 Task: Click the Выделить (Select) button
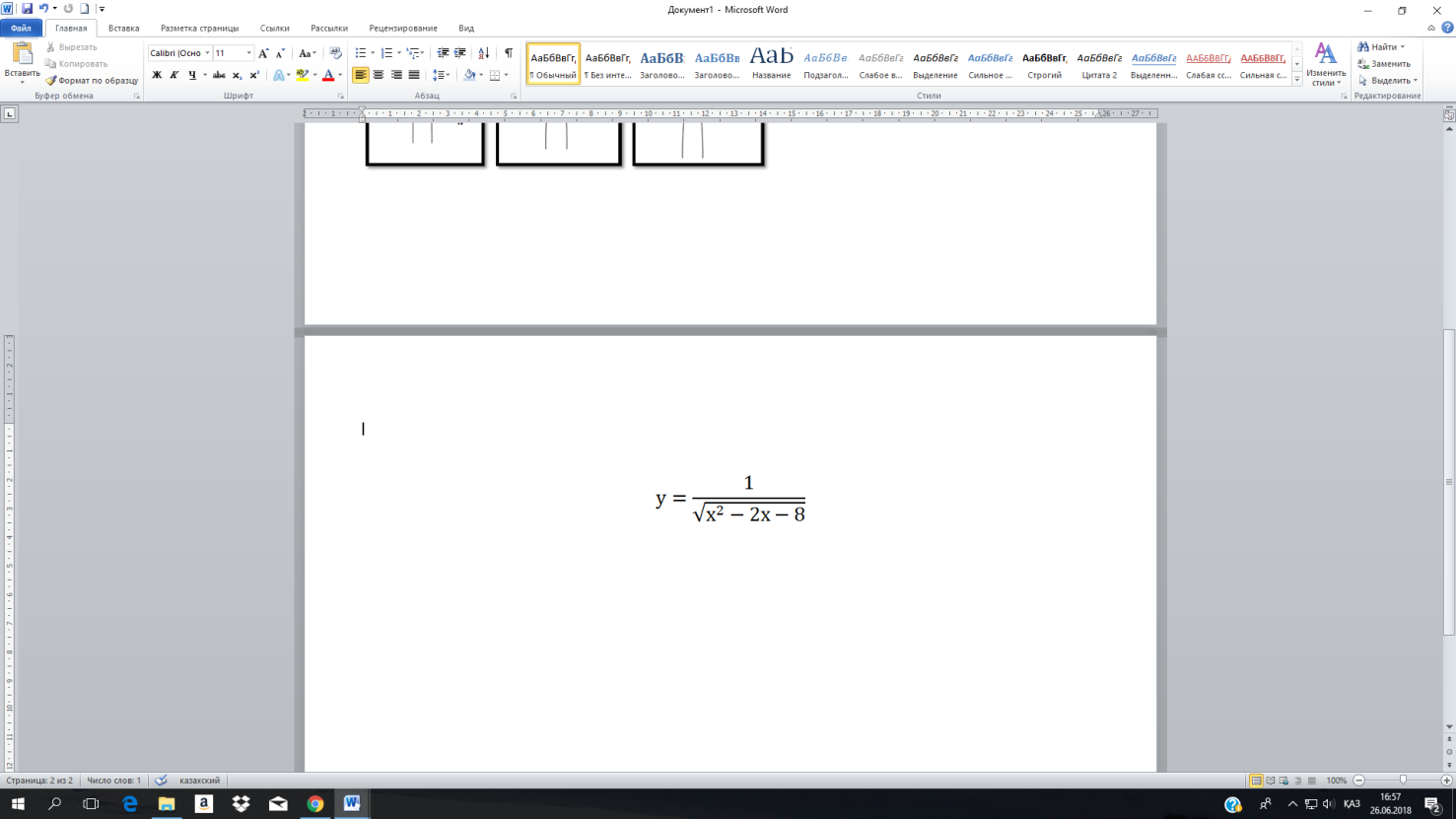pyautogui.click(x=1388, y=81)
